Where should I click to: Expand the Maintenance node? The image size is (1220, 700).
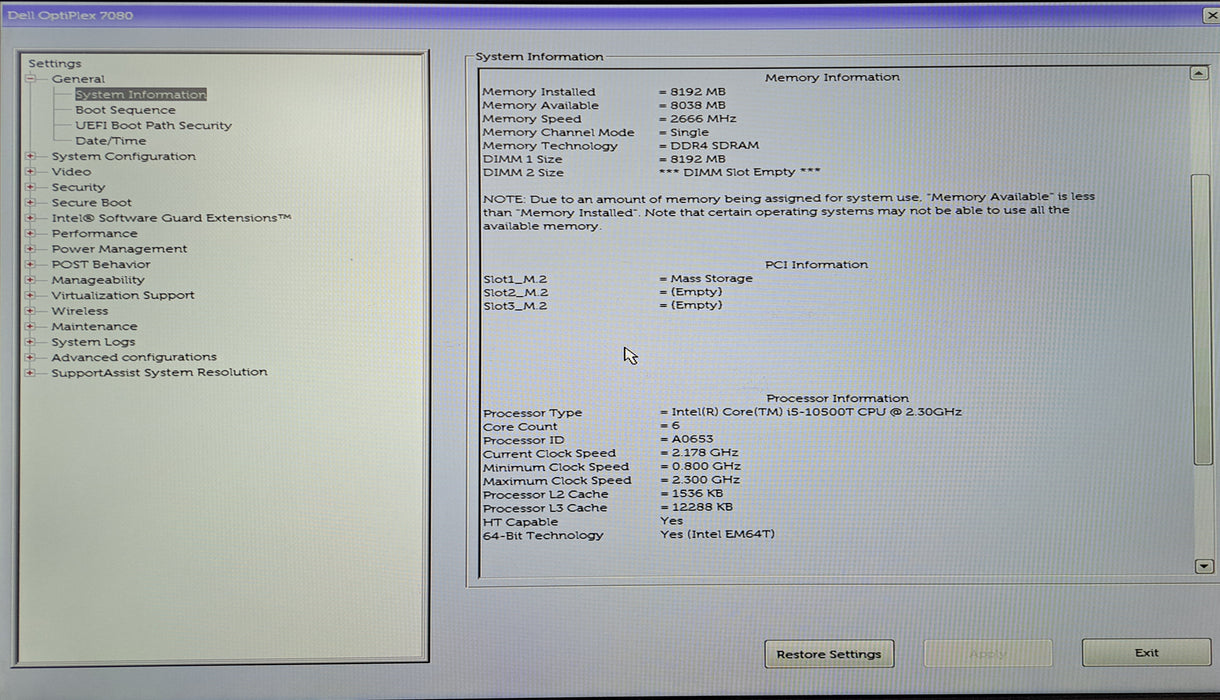point(31,327)
